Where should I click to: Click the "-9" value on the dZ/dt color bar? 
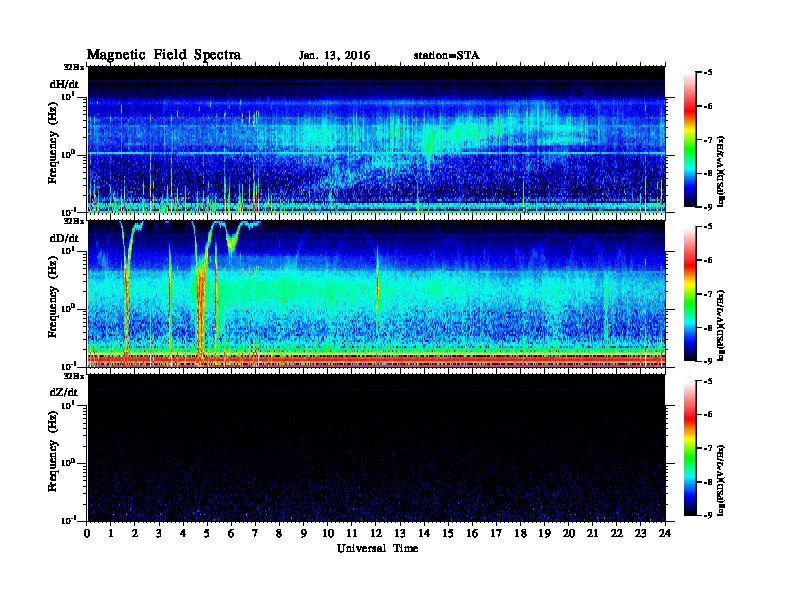[708, 515]
